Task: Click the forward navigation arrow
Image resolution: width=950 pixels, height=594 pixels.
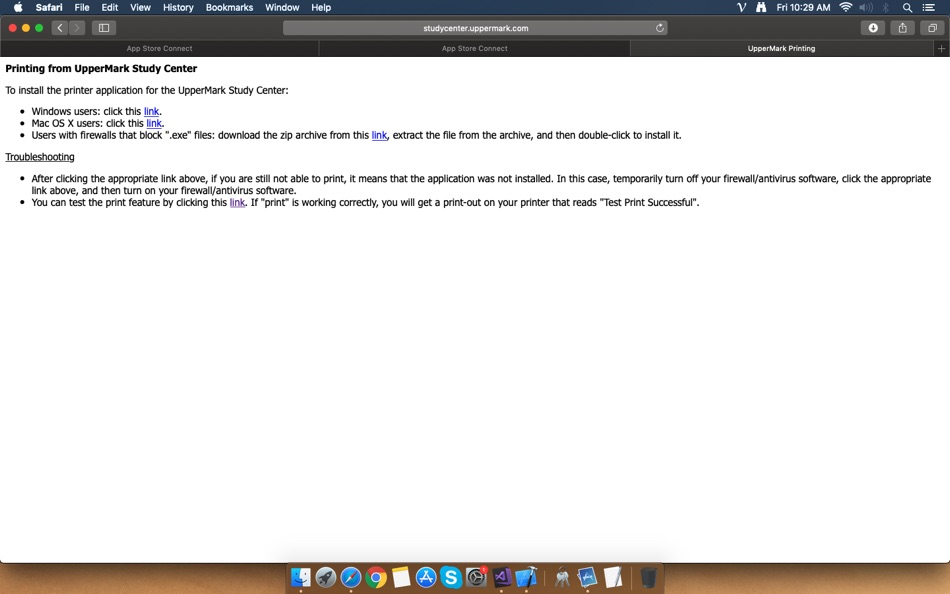Action: click(77, 28)
